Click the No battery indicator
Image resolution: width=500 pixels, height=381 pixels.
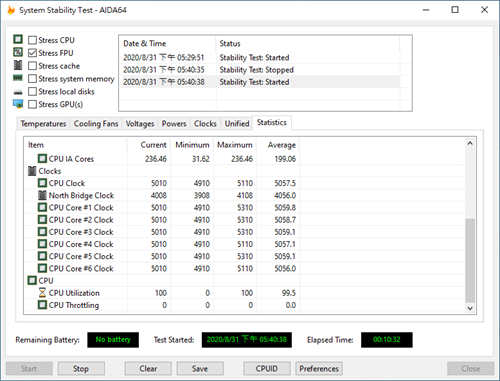coord(113,340)
